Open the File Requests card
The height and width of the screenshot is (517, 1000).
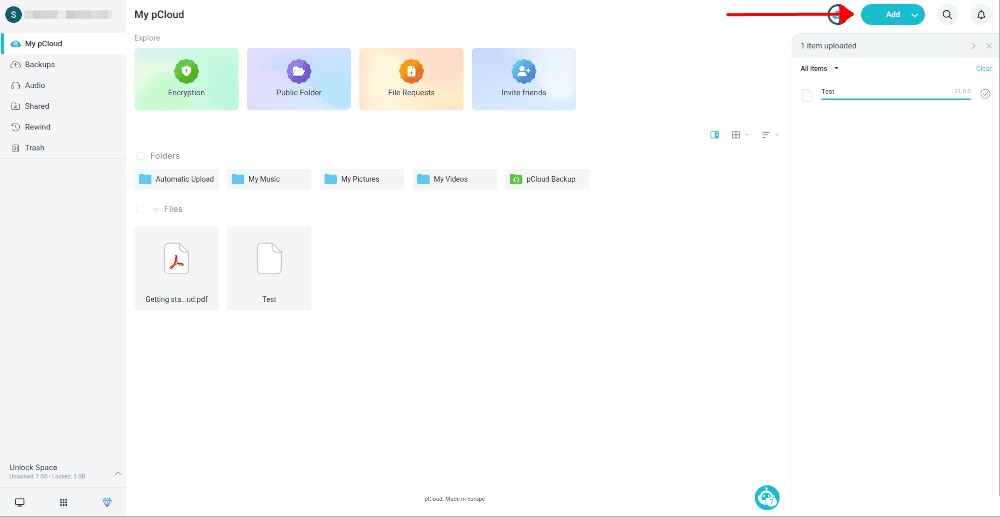pyautogui.click(x=411, y=79)
